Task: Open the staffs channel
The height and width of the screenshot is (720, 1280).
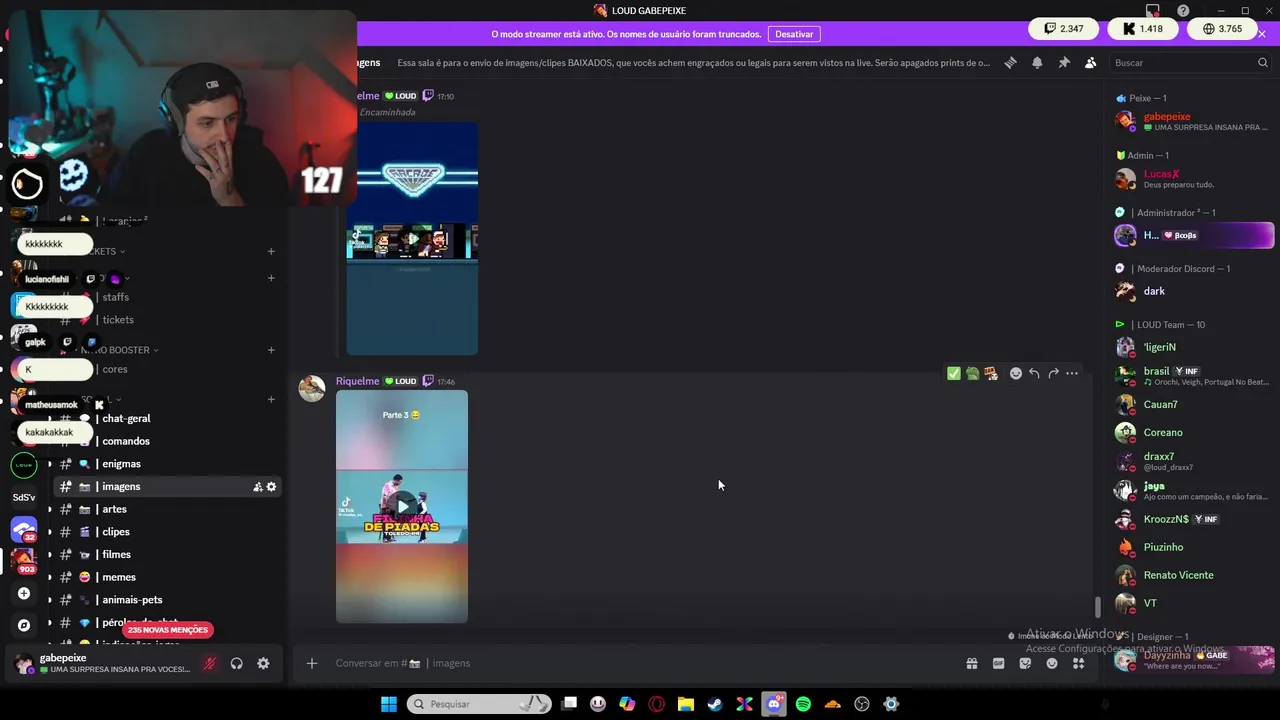Action: [165, 297]
